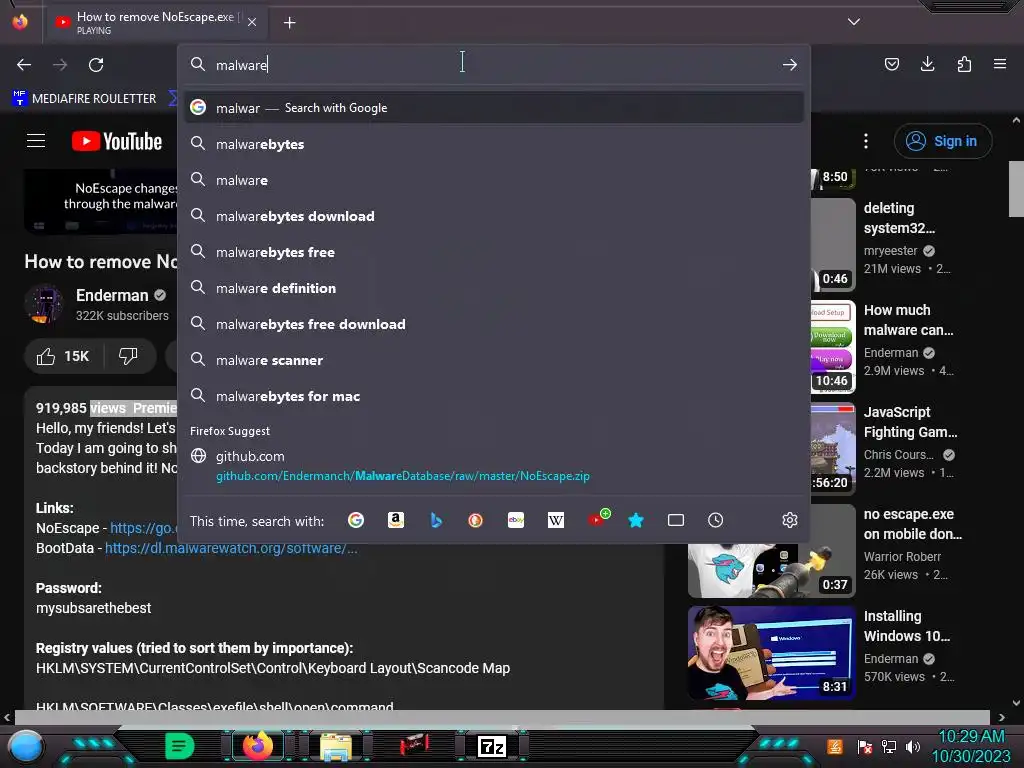Choose the 'malwarebytes for mac' suggestion

(494, 396)
